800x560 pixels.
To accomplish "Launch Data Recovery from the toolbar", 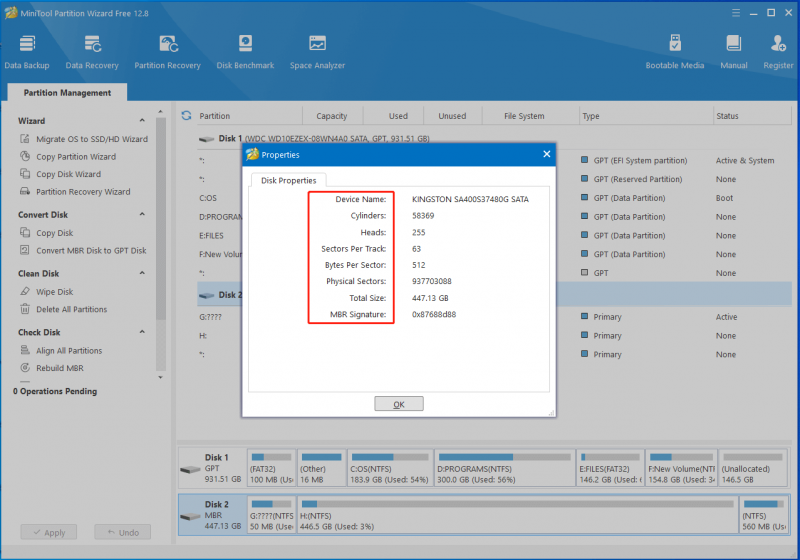I will click(92, 51).
